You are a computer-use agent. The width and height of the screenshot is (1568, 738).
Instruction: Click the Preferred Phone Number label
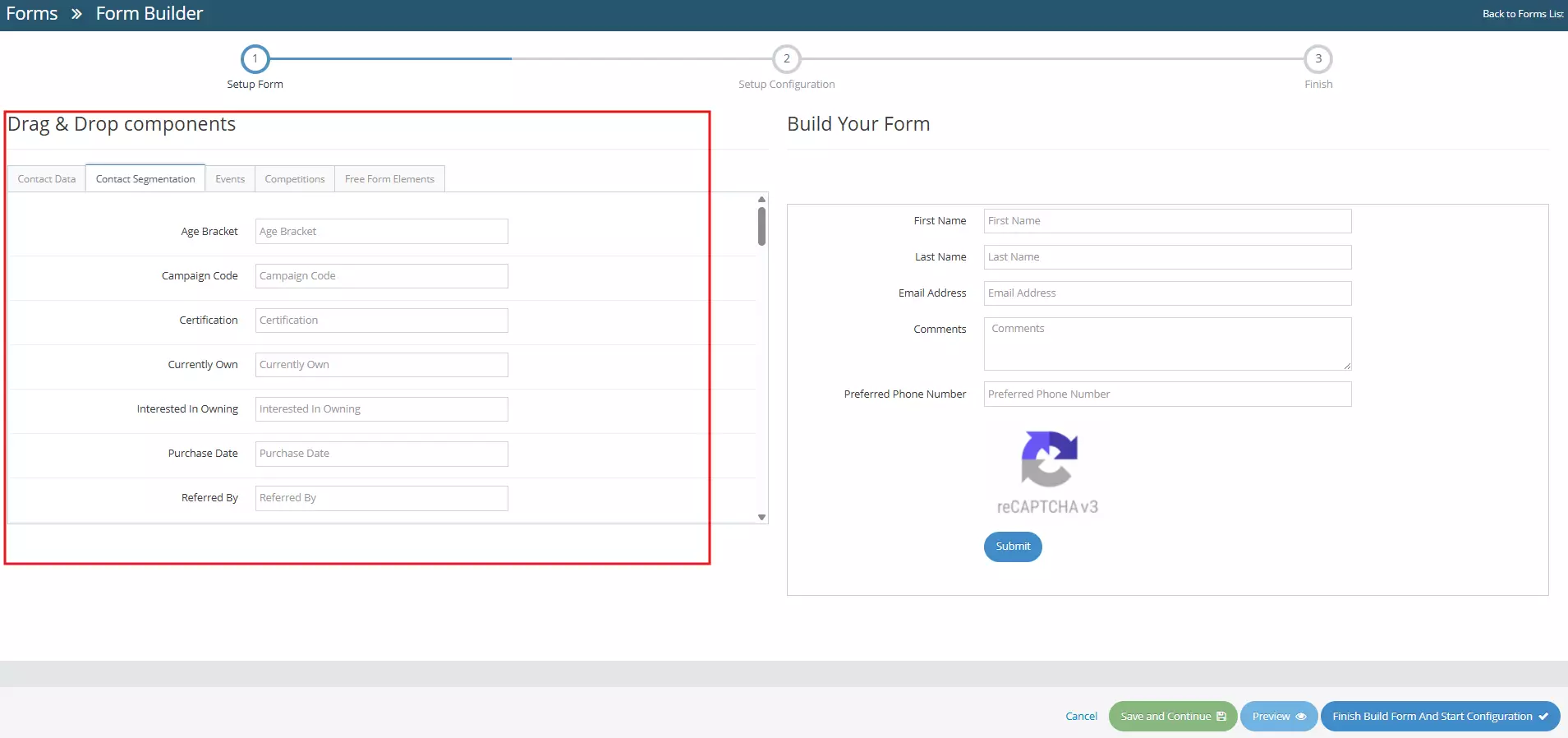pos(905,394)
